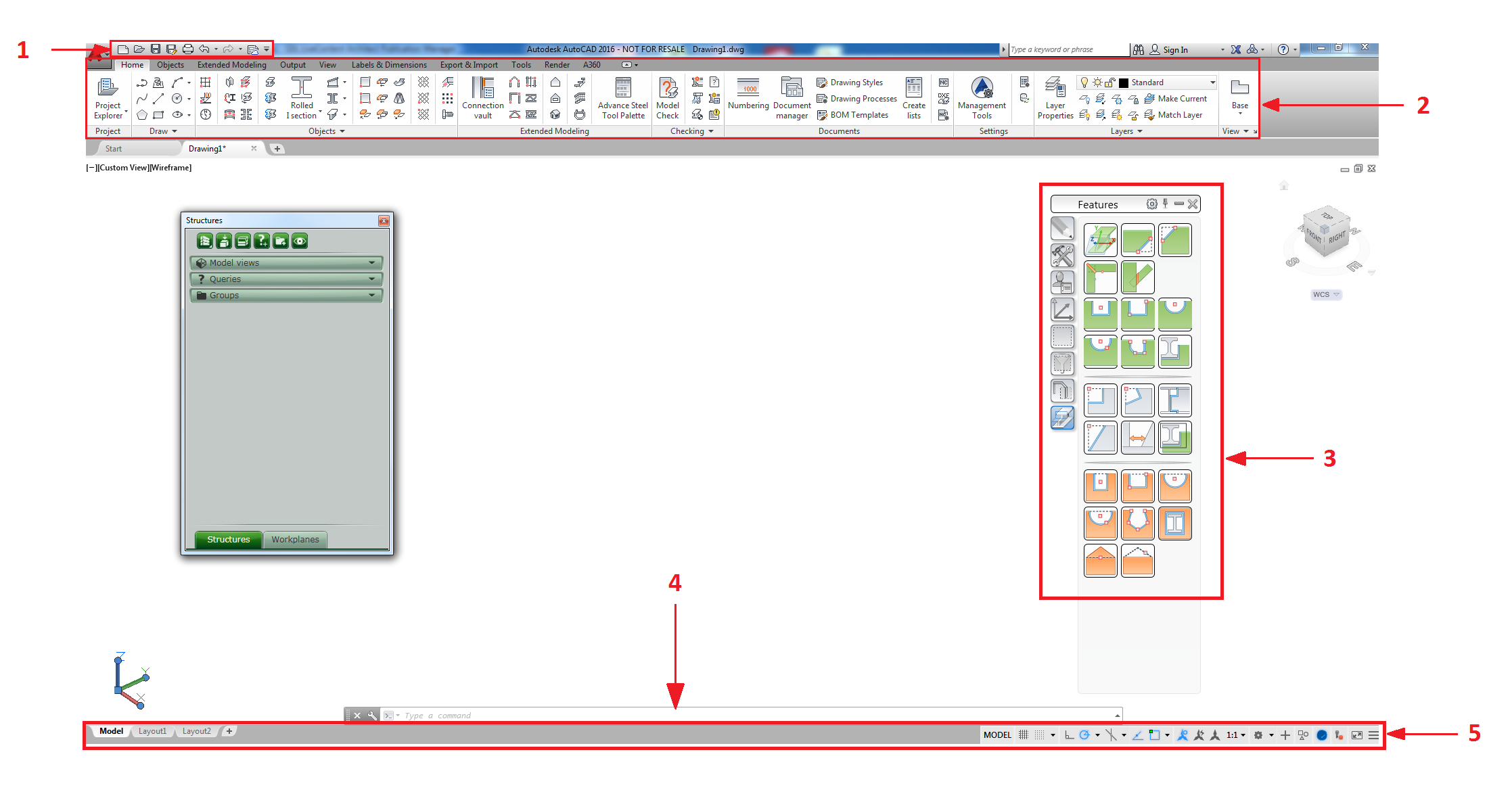
Task: Toggle ortho mode in status bar
Action: tap(1069, 735)
